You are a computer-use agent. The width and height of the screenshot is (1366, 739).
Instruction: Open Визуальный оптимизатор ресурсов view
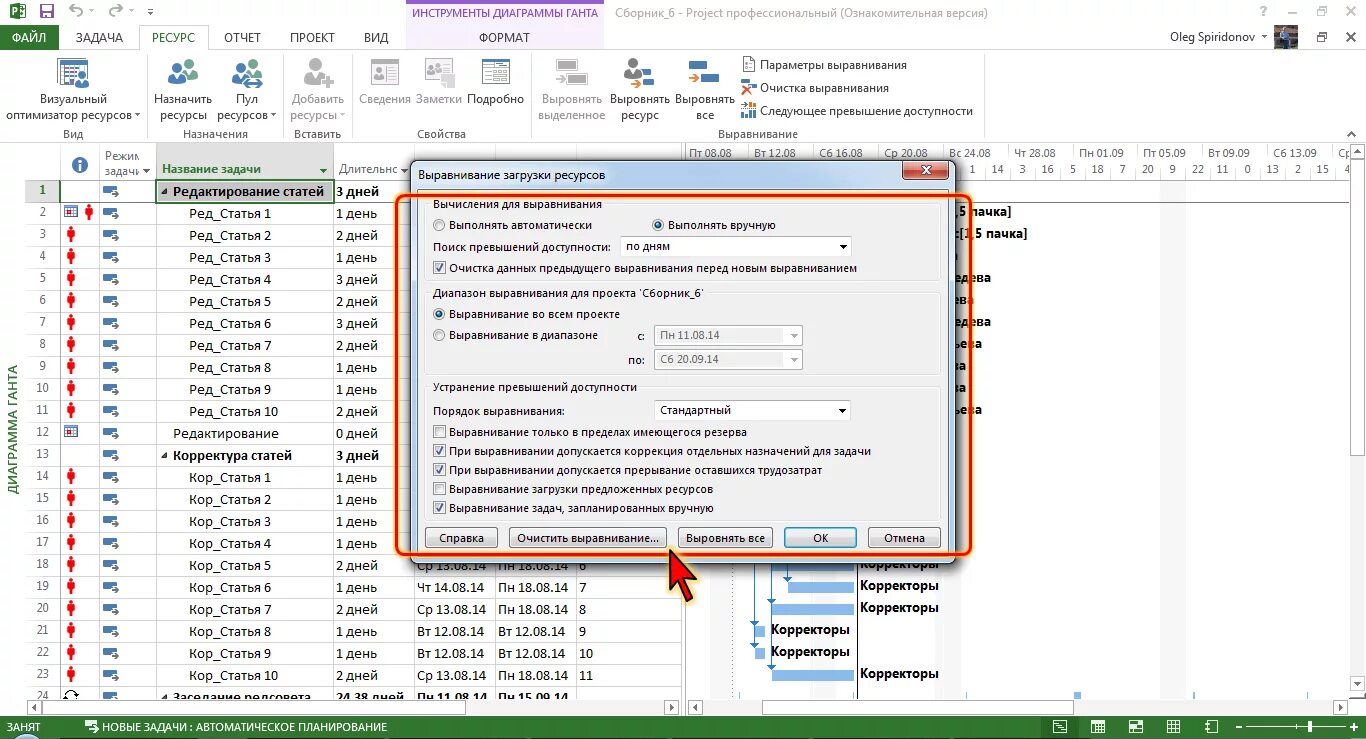(x=73, y=90)
